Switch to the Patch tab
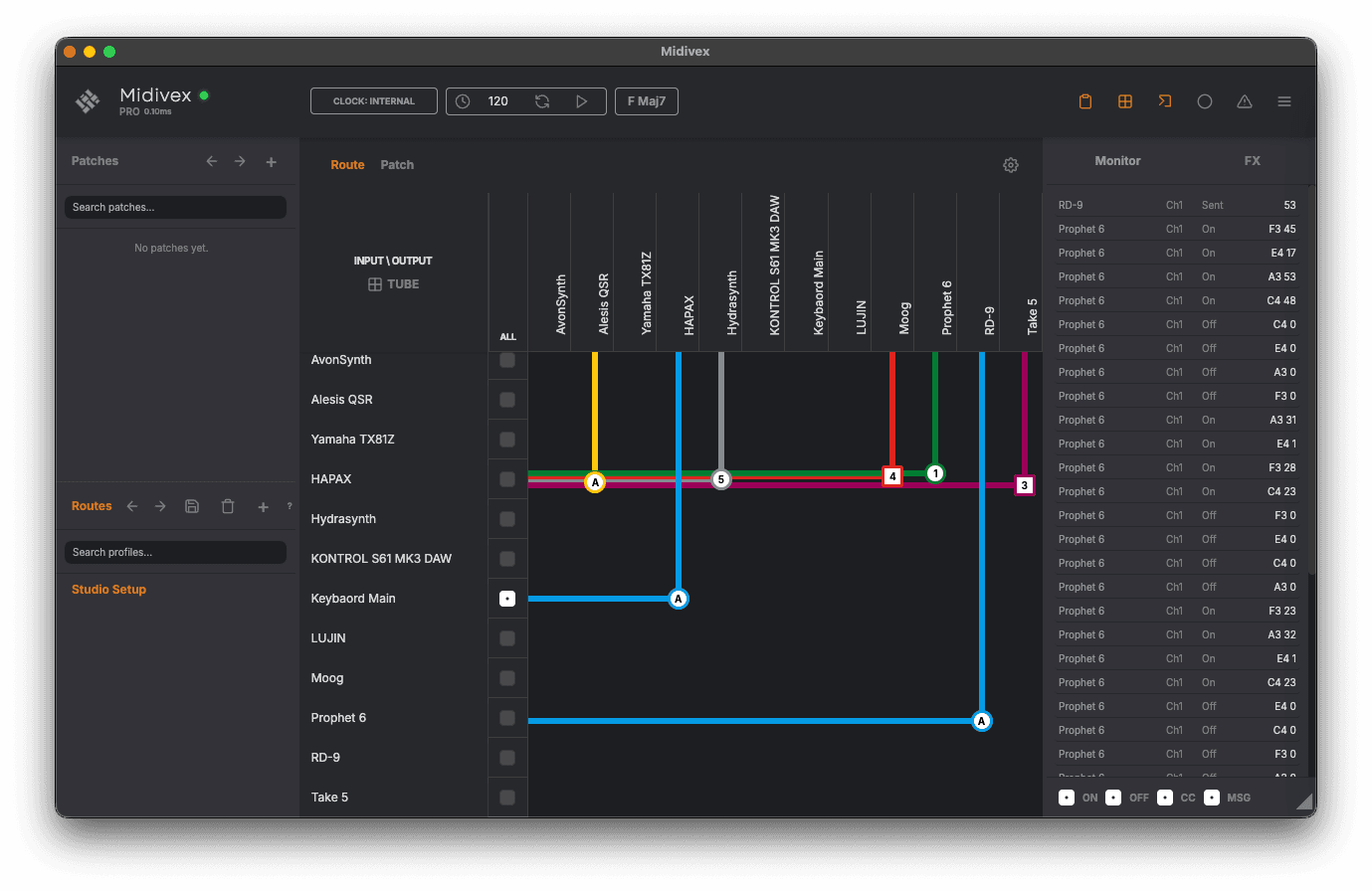The image size is (1372, 891). 397,164
